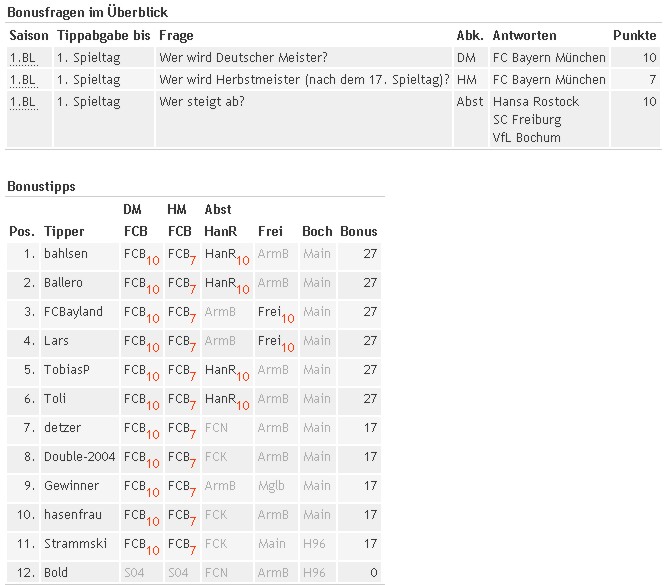Click tipper TobiasP

tap(67, 370)
